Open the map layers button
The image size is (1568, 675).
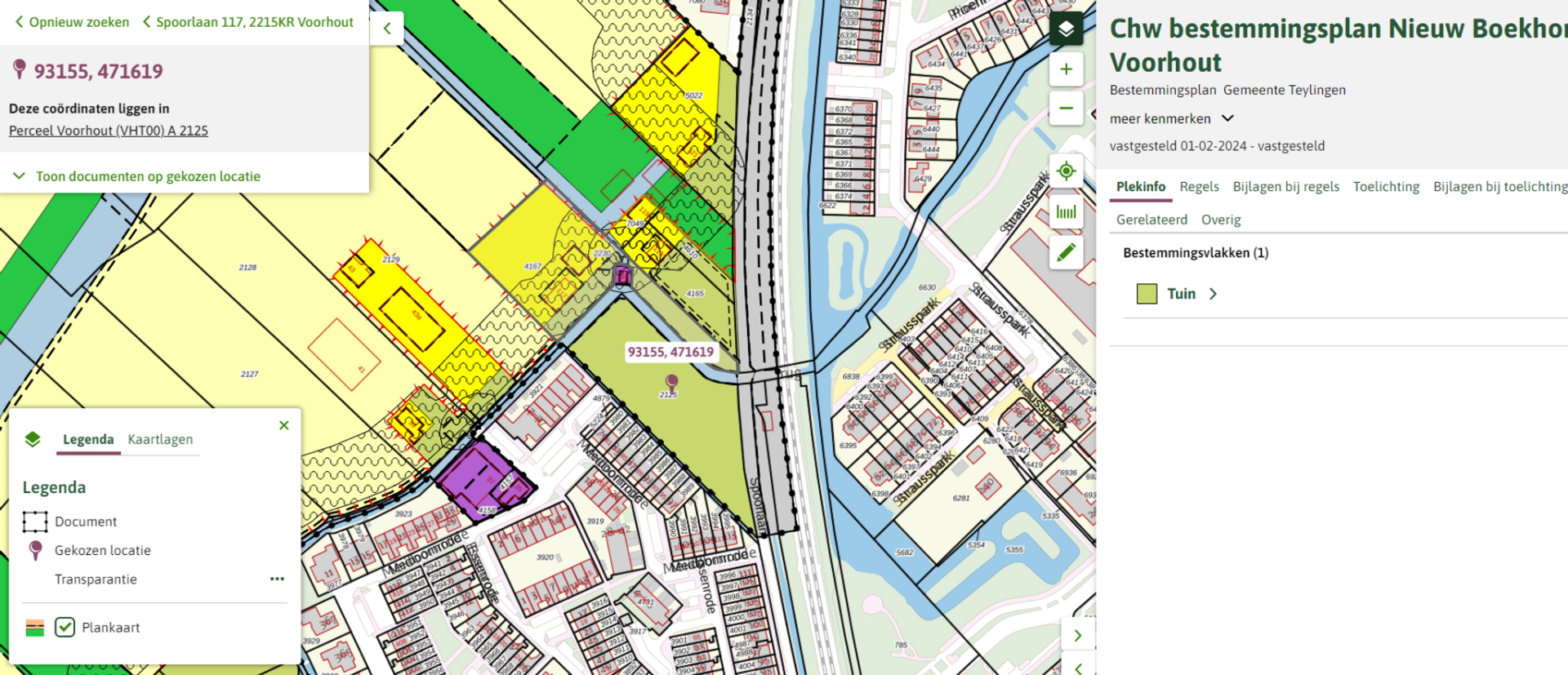(1066, 29)
